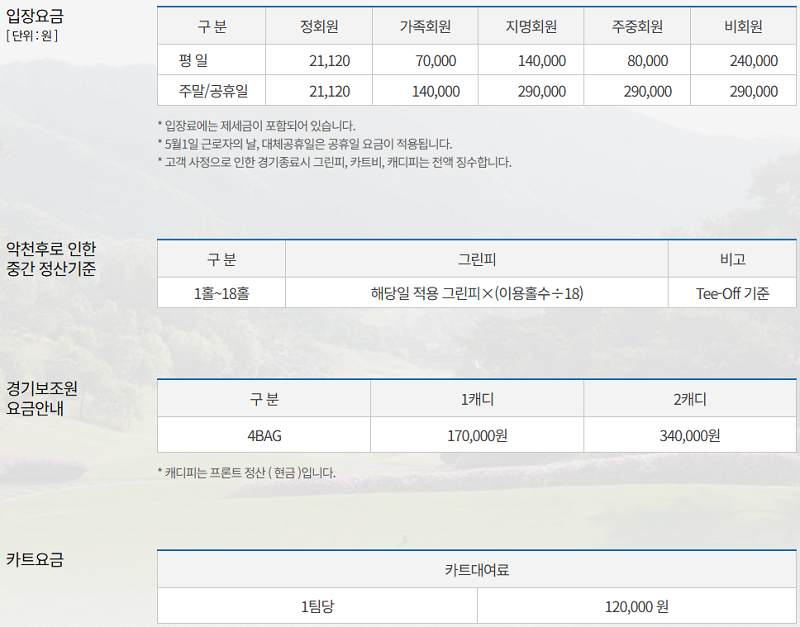Select the 카트대여료 table header
The image size is (800, 627).
[477, 570]
